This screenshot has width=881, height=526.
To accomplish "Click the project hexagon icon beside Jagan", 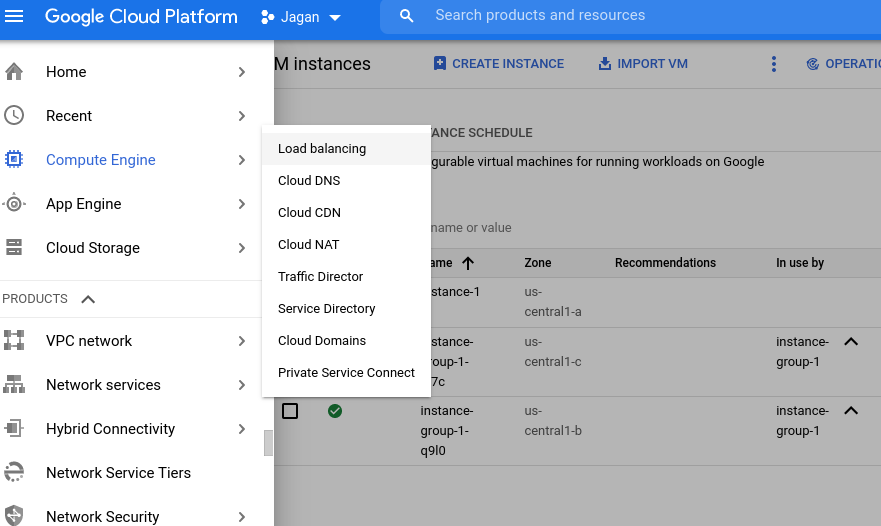I will [x=267, y=17].
